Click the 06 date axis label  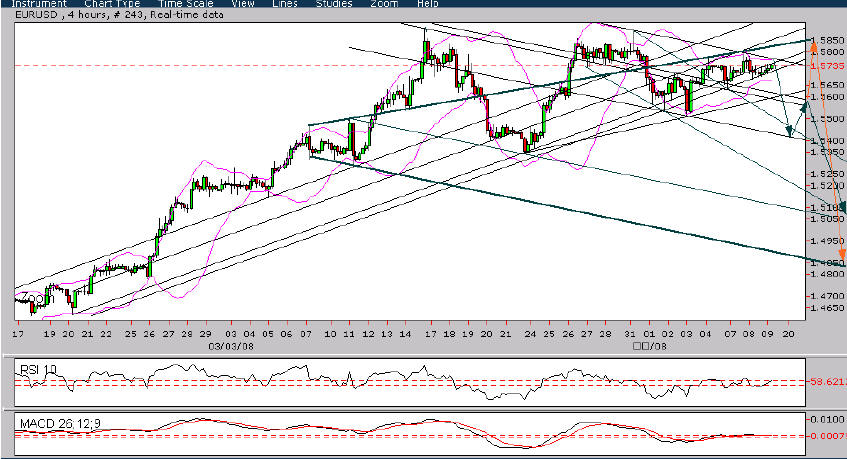[286, 334]
